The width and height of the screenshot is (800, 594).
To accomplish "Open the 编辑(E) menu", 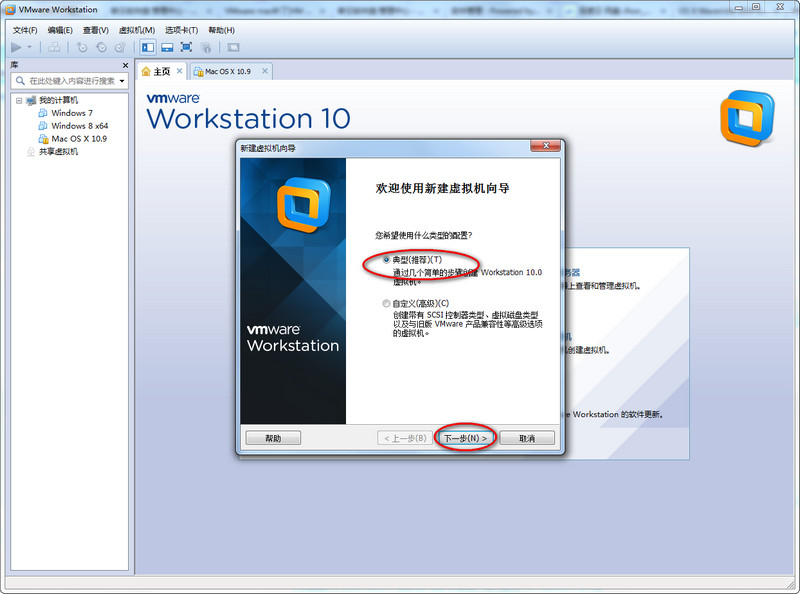I will [60, 30].
